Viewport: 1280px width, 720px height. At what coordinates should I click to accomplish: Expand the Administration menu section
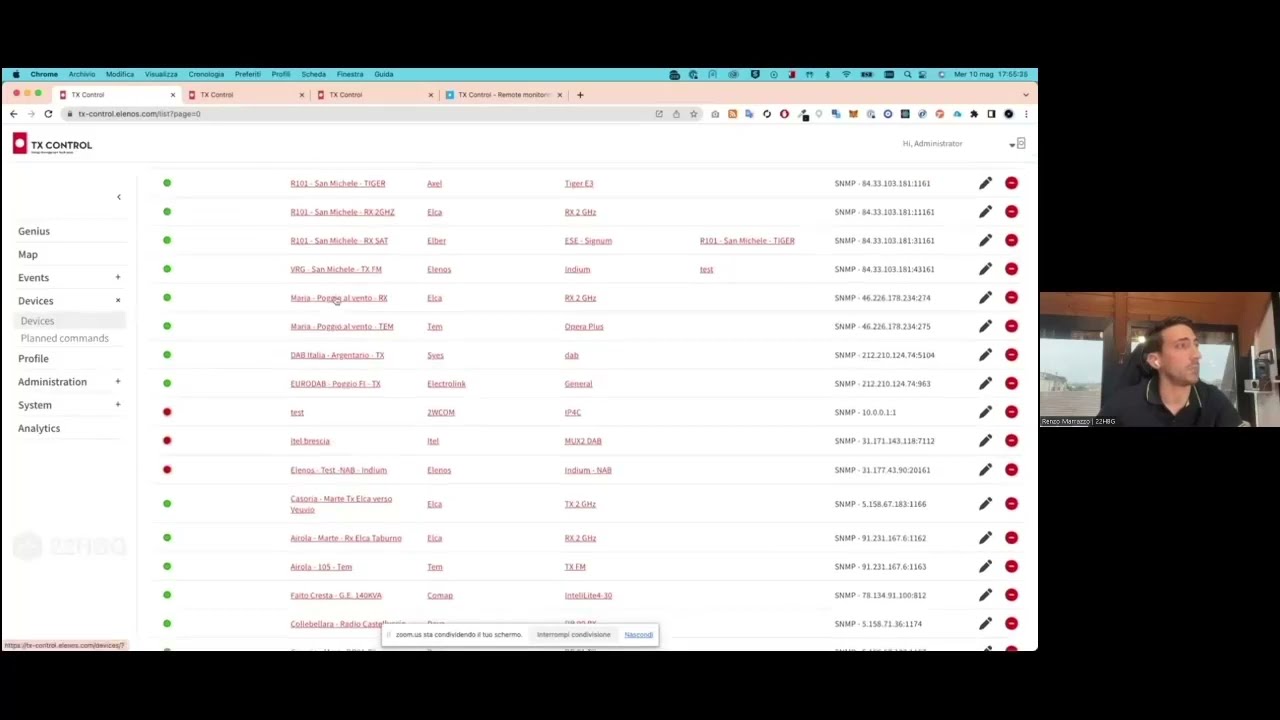tap(117, 381)
